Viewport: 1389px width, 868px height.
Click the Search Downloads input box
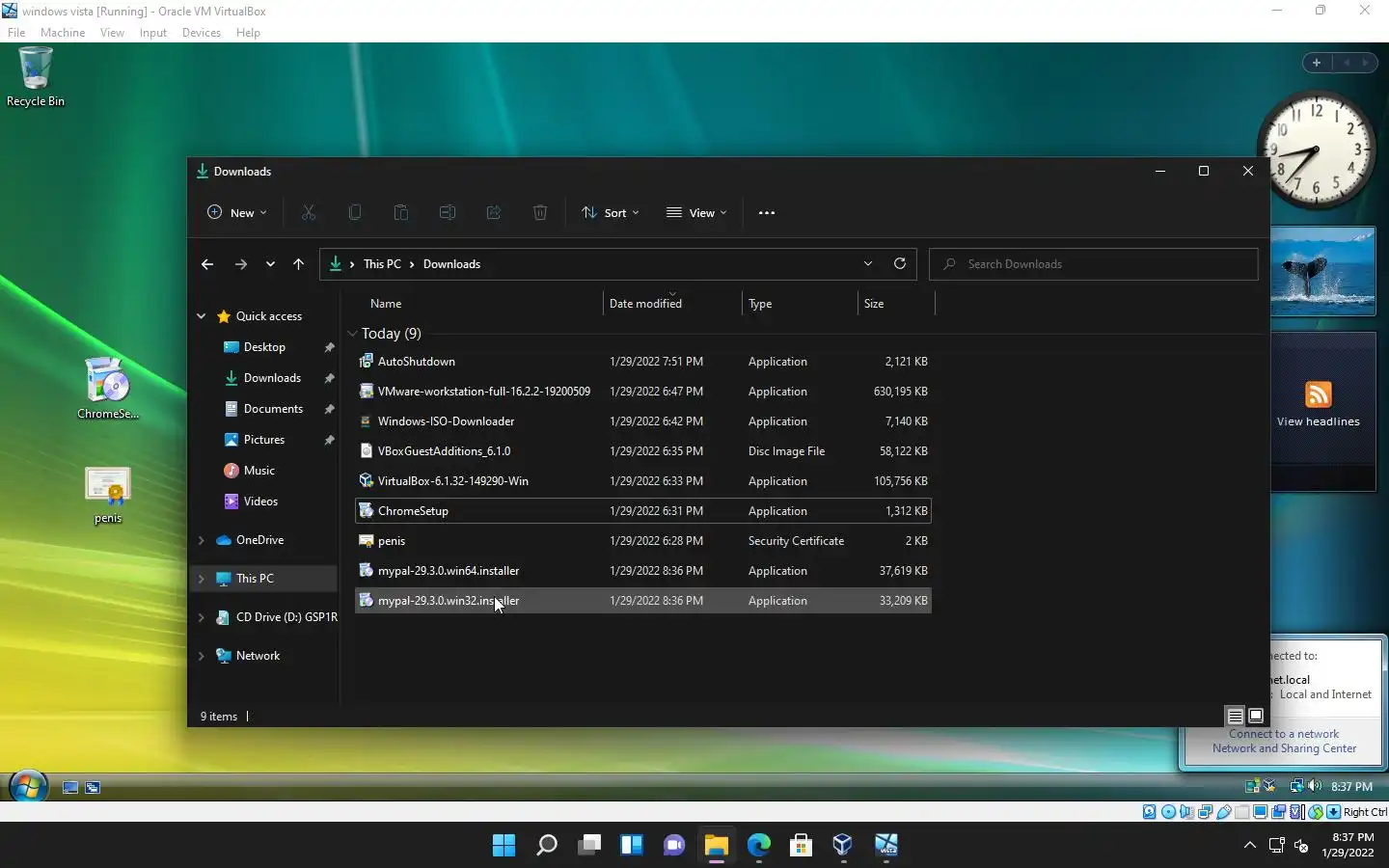pos(1094,264)
